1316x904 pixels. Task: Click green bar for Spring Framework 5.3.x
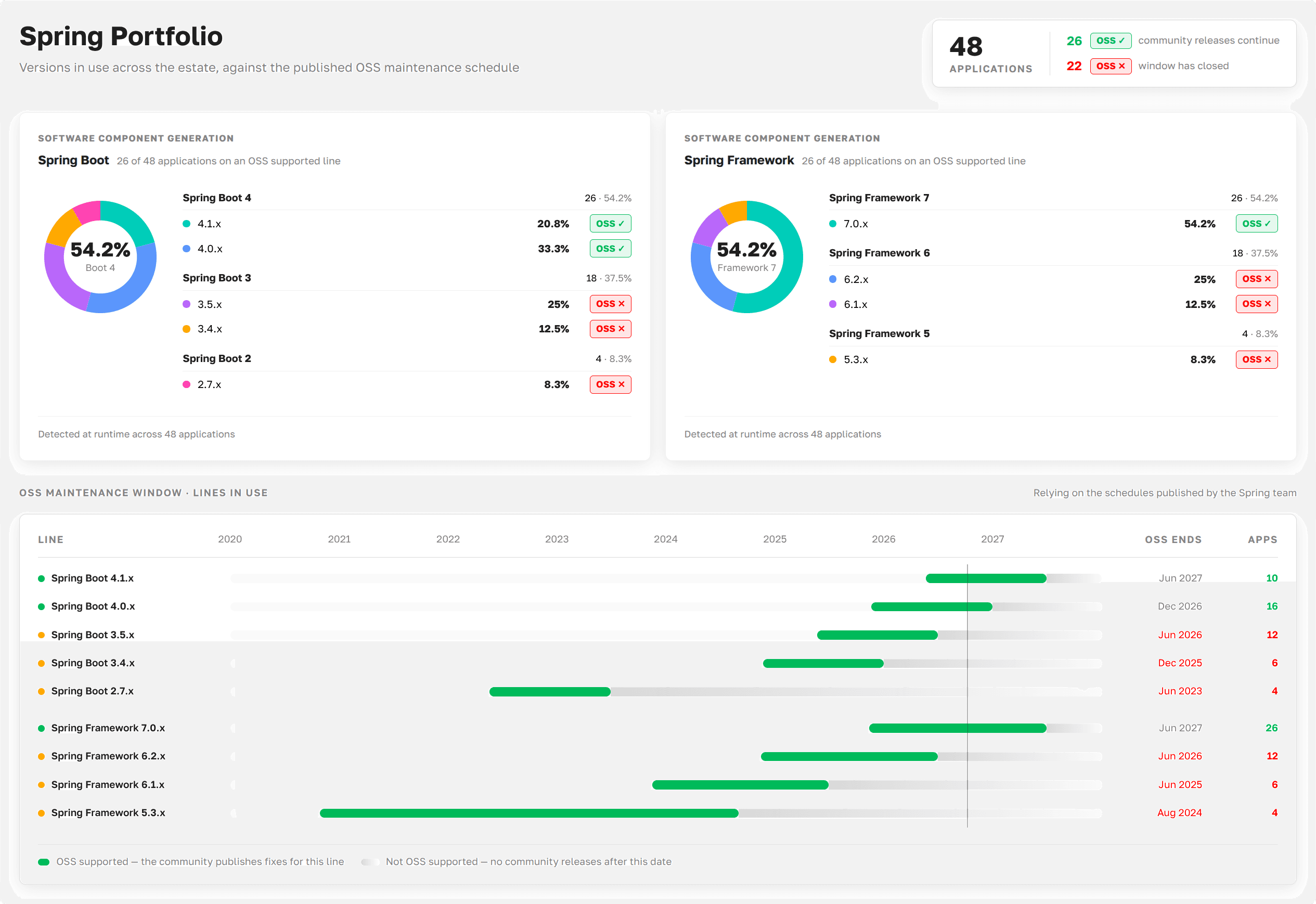click(529, 813)
